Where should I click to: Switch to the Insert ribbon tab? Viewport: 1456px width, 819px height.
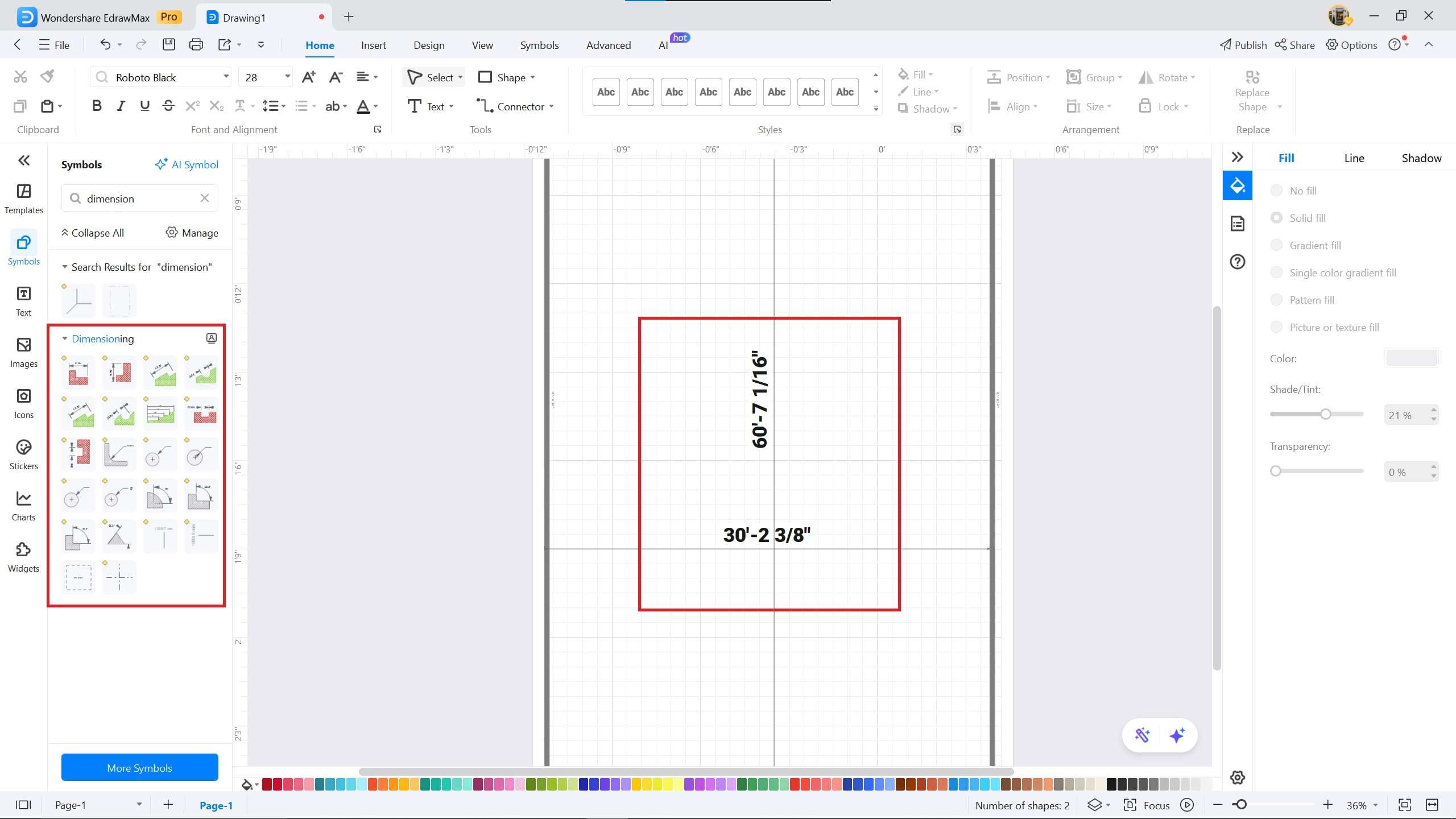(373, 45)
